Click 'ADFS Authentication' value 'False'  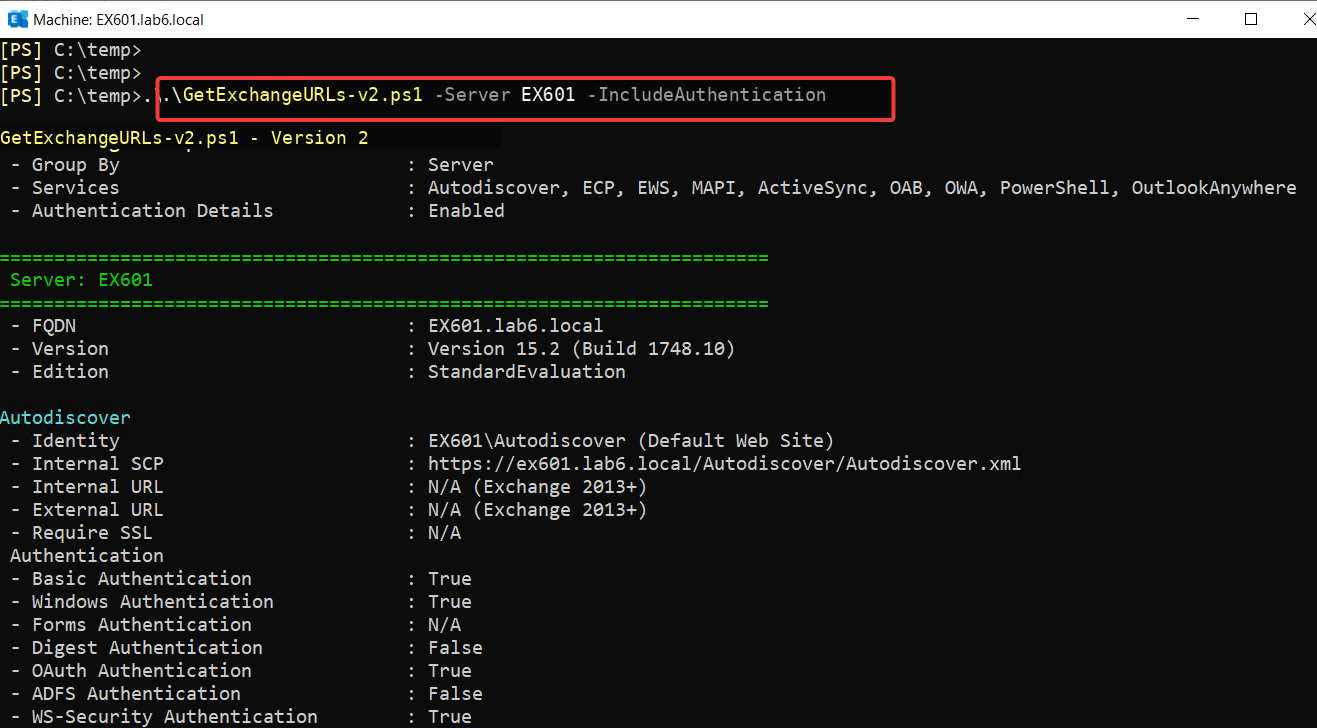pos(455,694)
